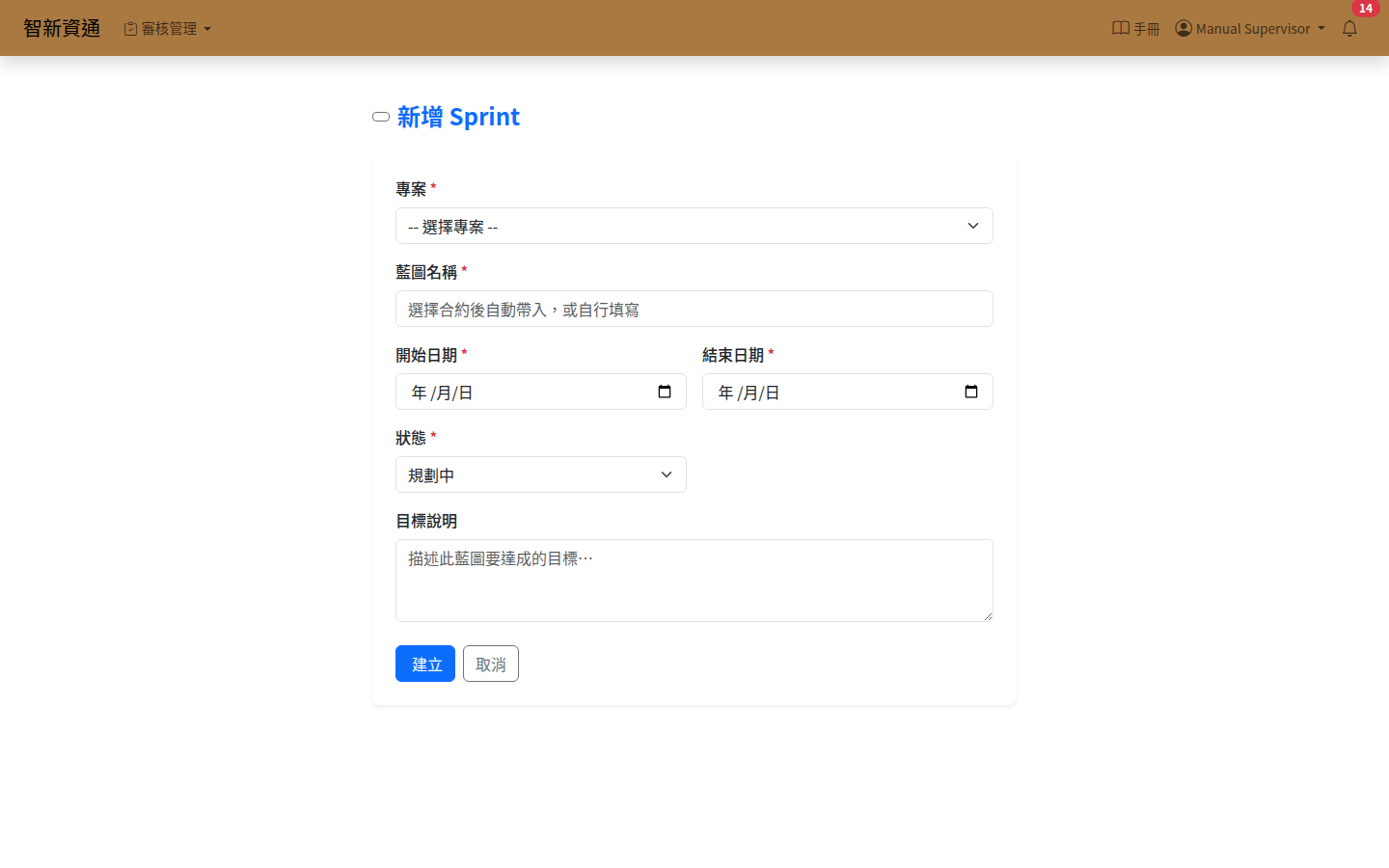This screenshot has height=868, width=1389.
Task: Click the 新增 Sprint heading text
Action: [x=458, y=117]
